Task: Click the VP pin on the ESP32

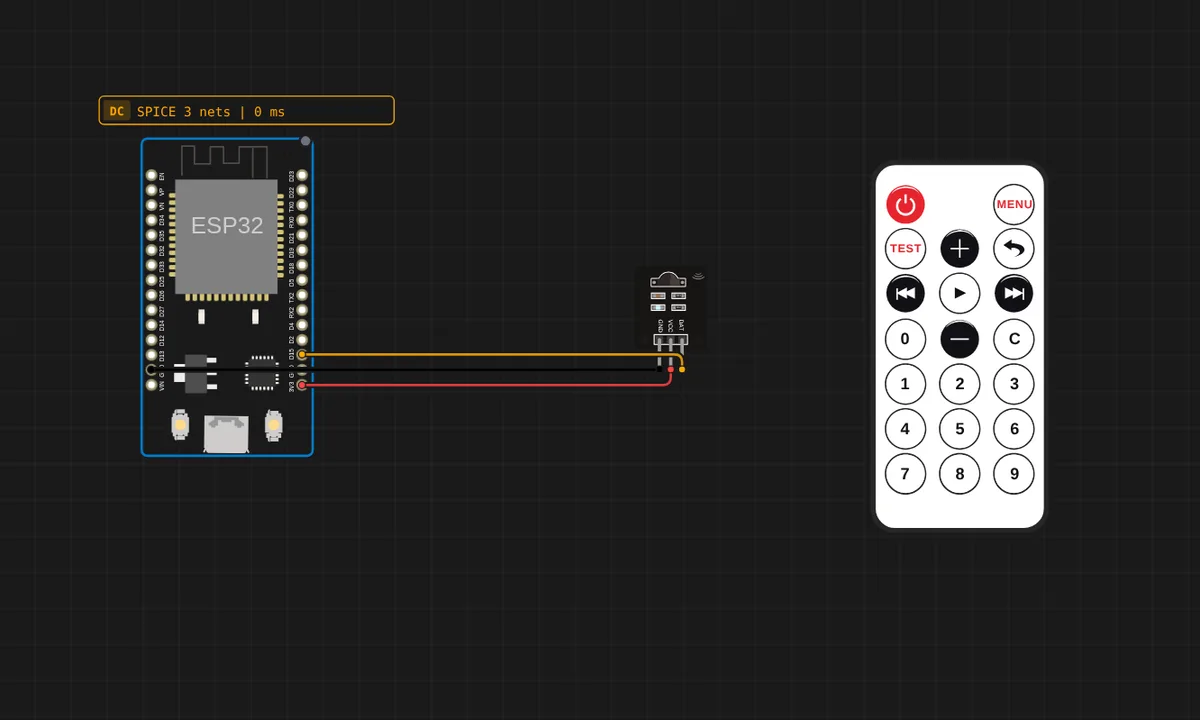Action: pos(151,190)
